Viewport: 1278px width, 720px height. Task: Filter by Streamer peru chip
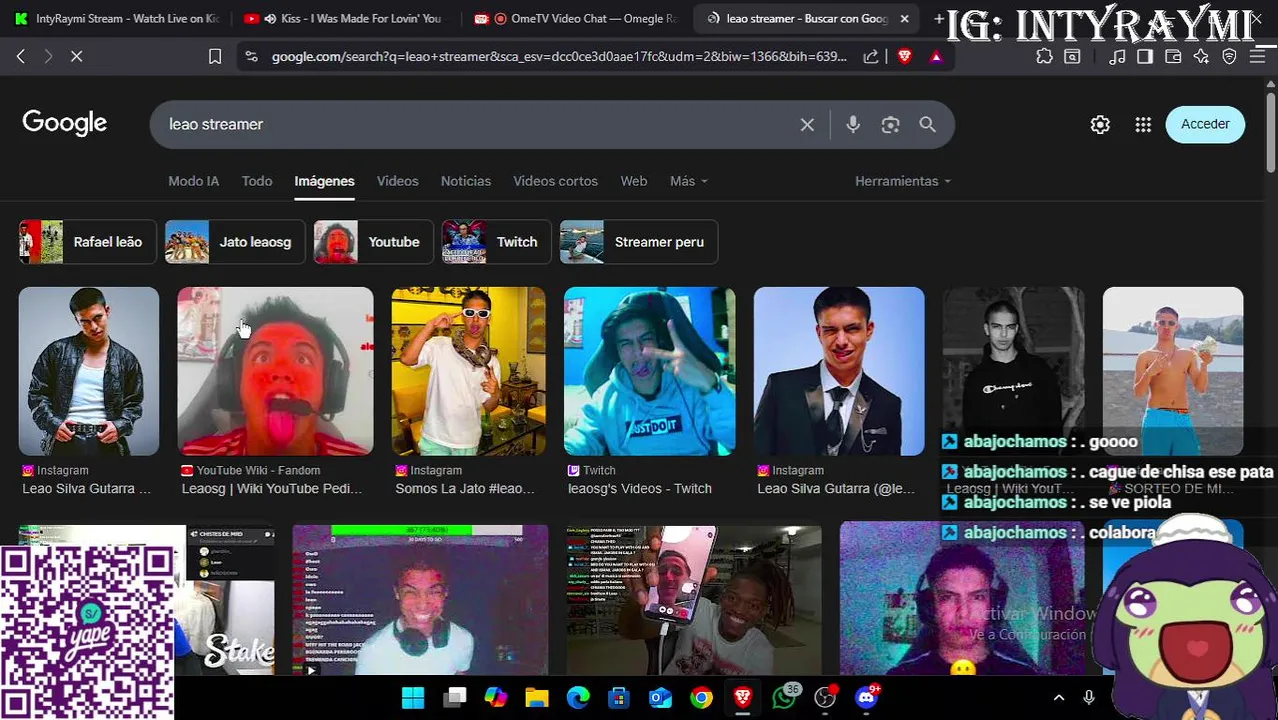coord(638,242)
